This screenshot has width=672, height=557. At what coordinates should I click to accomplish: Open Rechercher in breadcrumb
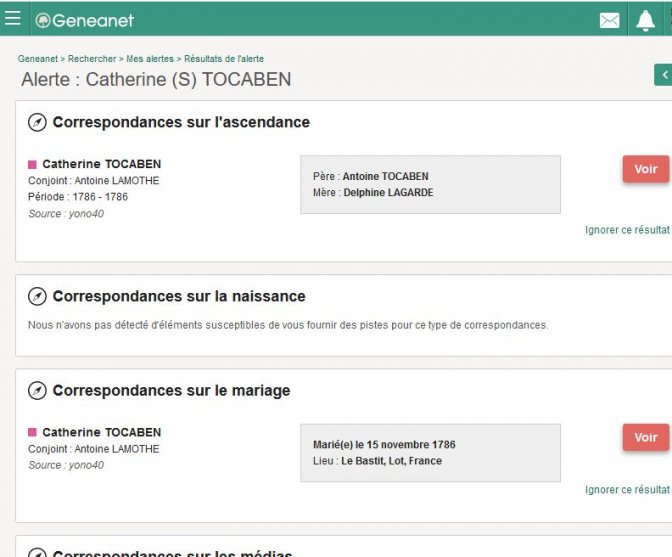click(x=92, y=59)
